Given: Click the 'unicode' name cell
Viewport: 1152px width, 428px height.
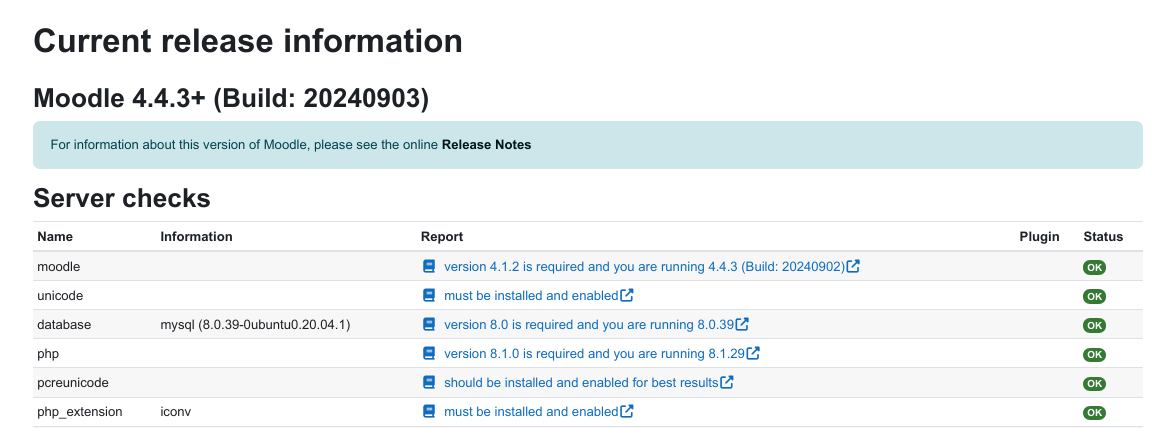Looking at the screenshot, I should pos(60,296).
